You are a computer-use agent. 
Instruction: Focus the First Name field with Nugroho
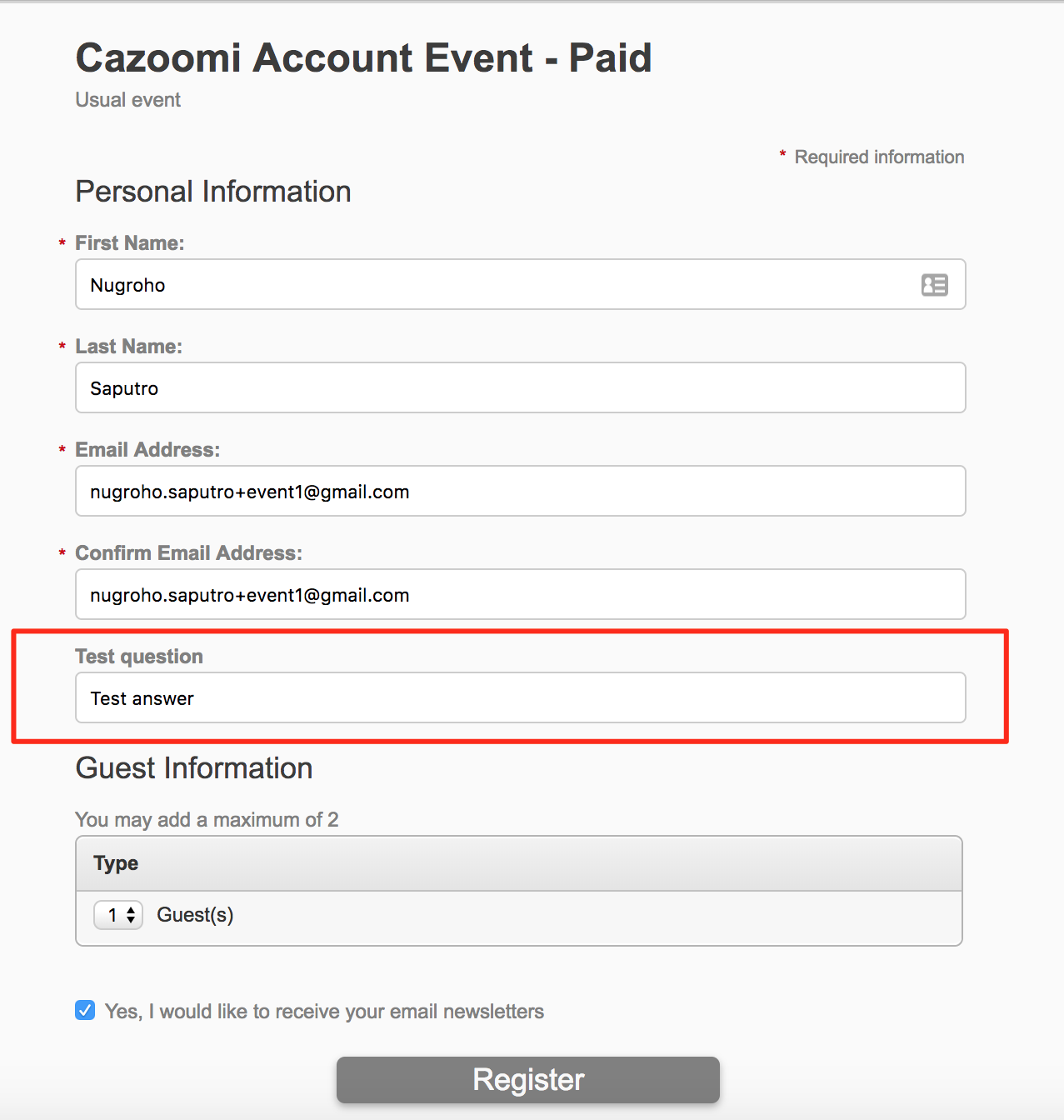tap(521, 284)
